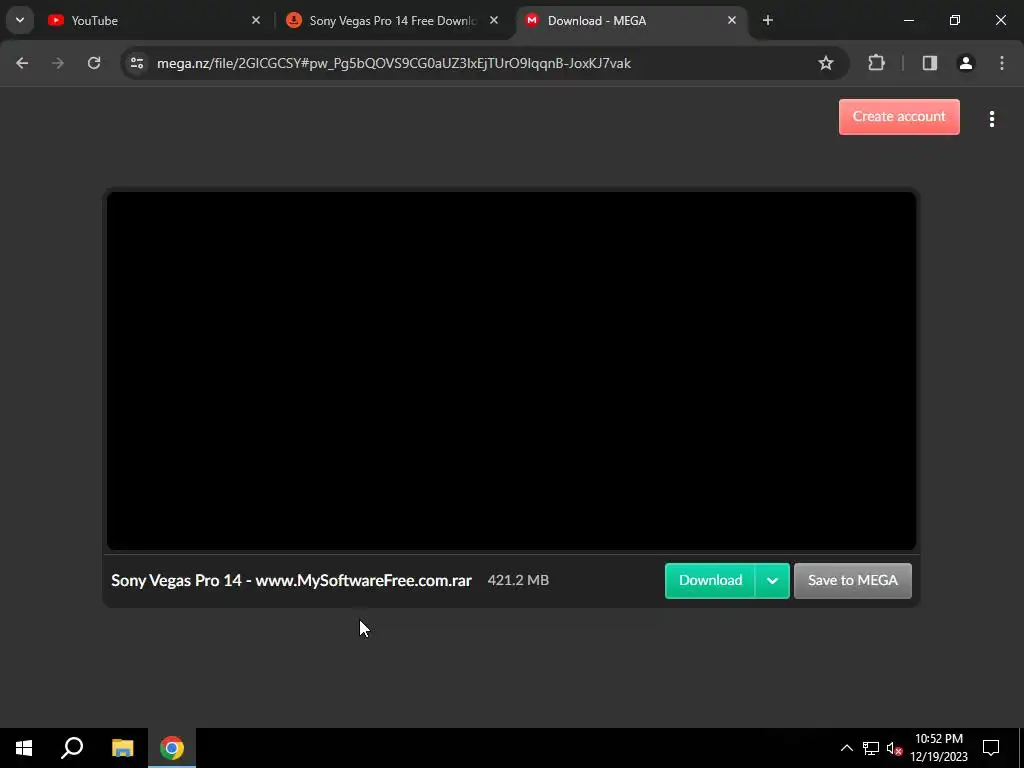The width and height of the screenshot is (1024, 768).
Task: Open File Explorer from the taskbar
Action: coord(122,748)
